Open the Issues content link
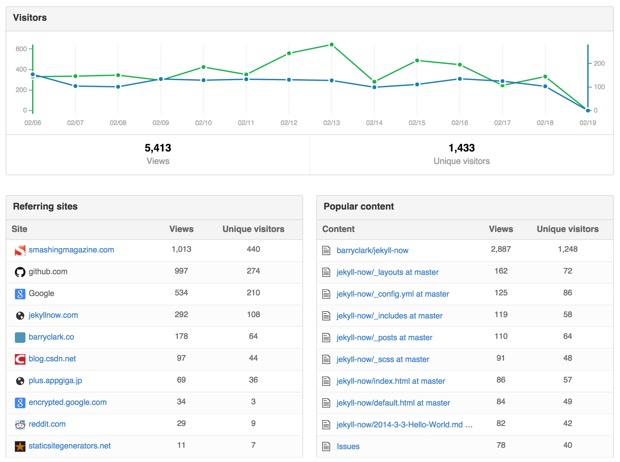Image resolution: width=620 pixels, height=462 pixels. 348,446
